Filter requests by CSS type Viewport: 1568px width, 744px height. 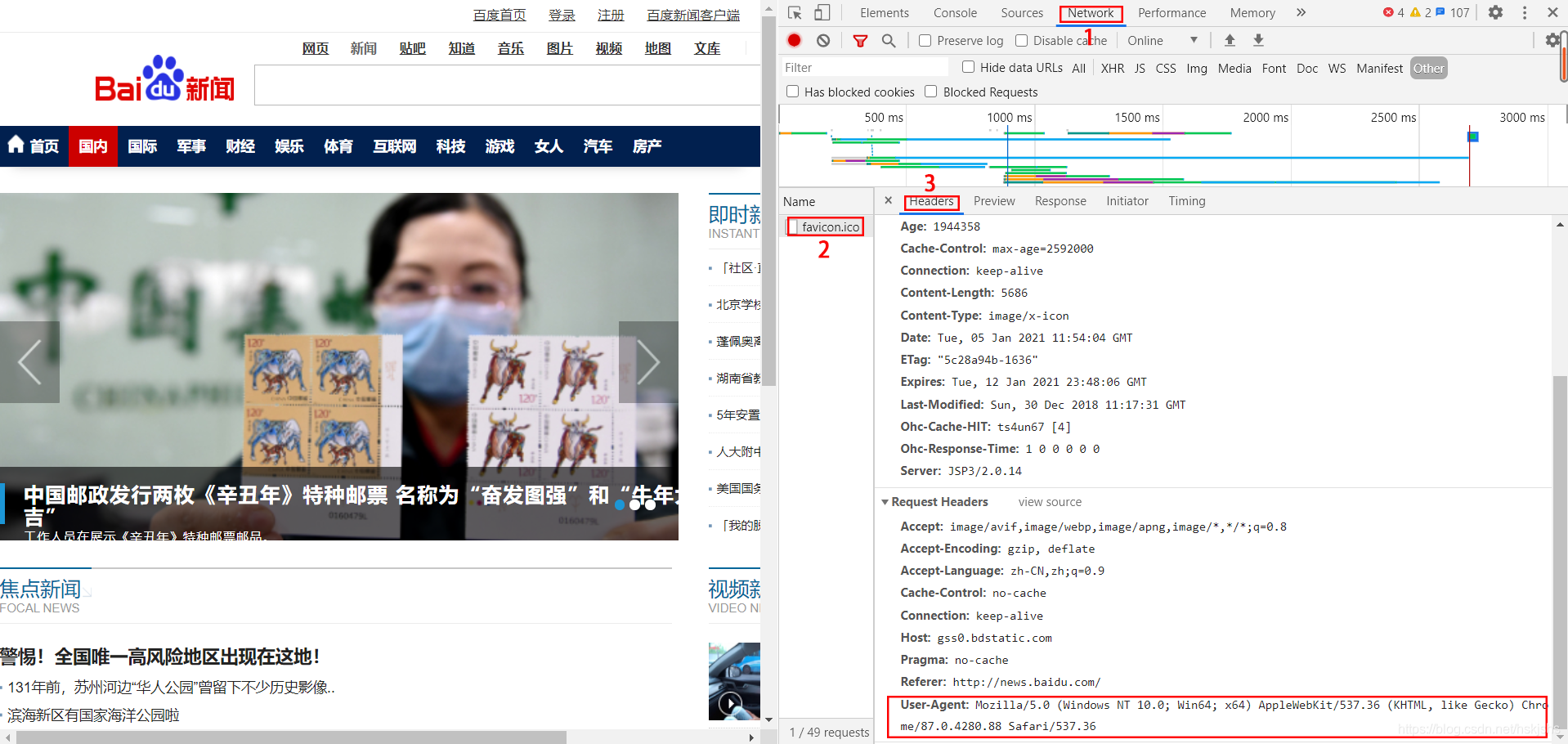coord(1166,68)
